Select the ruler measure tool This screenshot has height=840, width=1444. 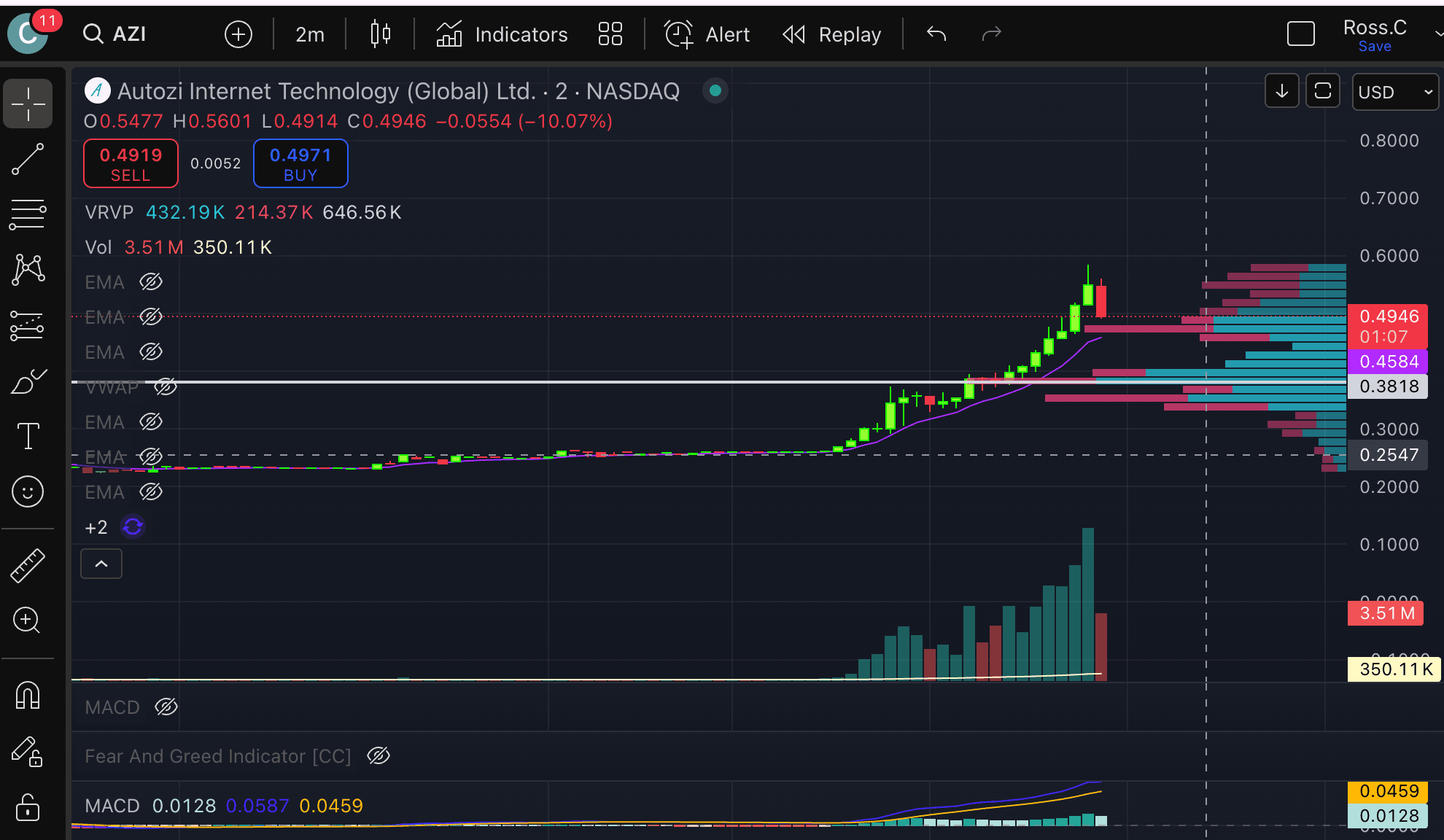[28, 565]
